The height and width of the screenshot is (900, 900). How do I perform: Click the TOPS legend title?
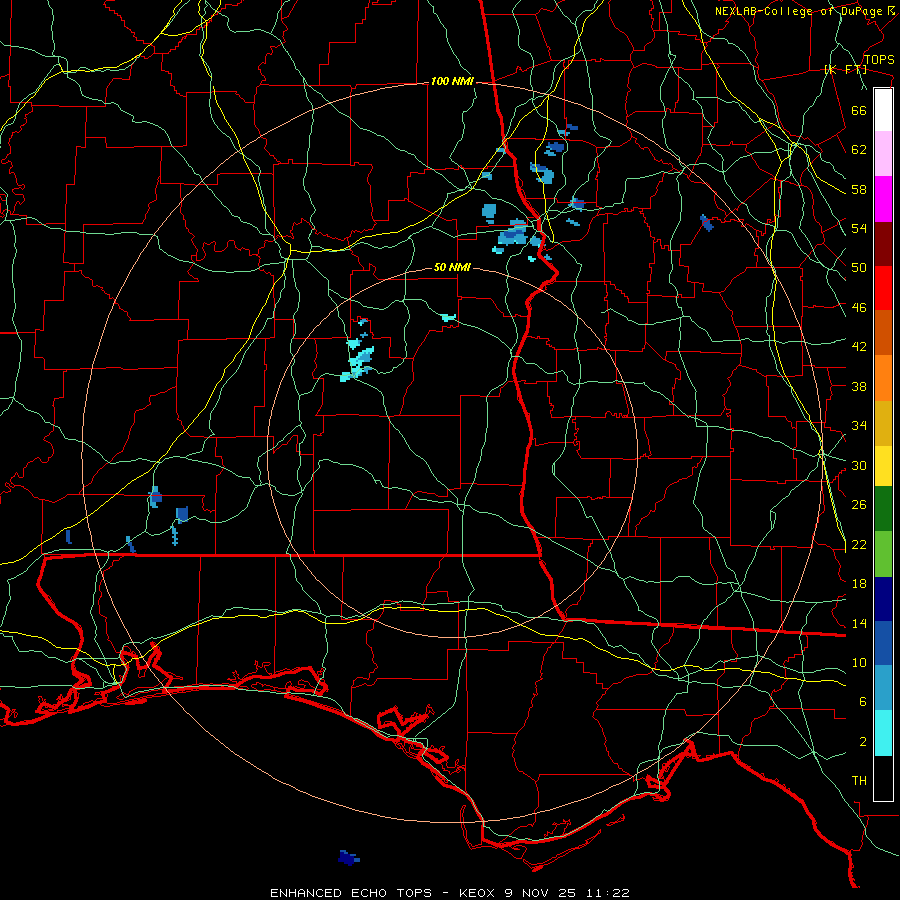click(879, 59)
